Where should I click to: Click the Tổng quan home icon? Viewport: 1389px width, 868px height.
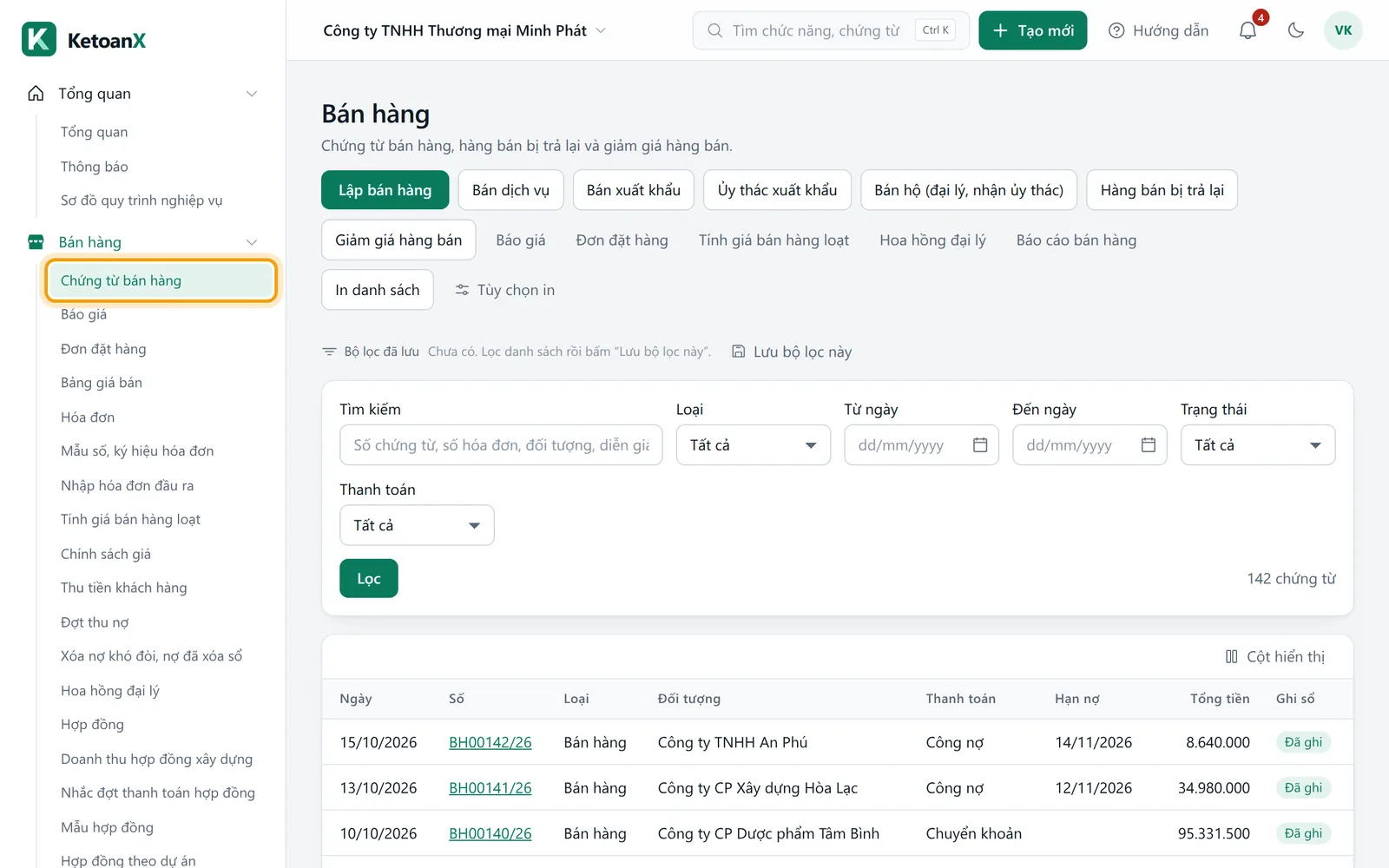tap(36, 94)
